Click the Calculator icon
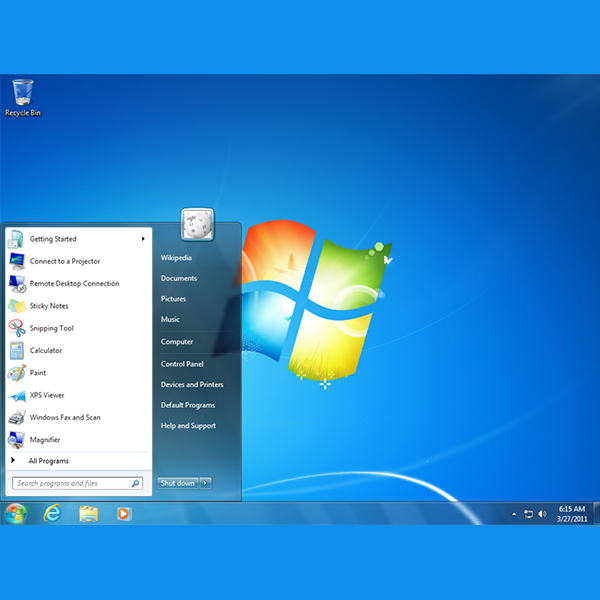This screenshot has width=600, height=600. pos(16,350)
